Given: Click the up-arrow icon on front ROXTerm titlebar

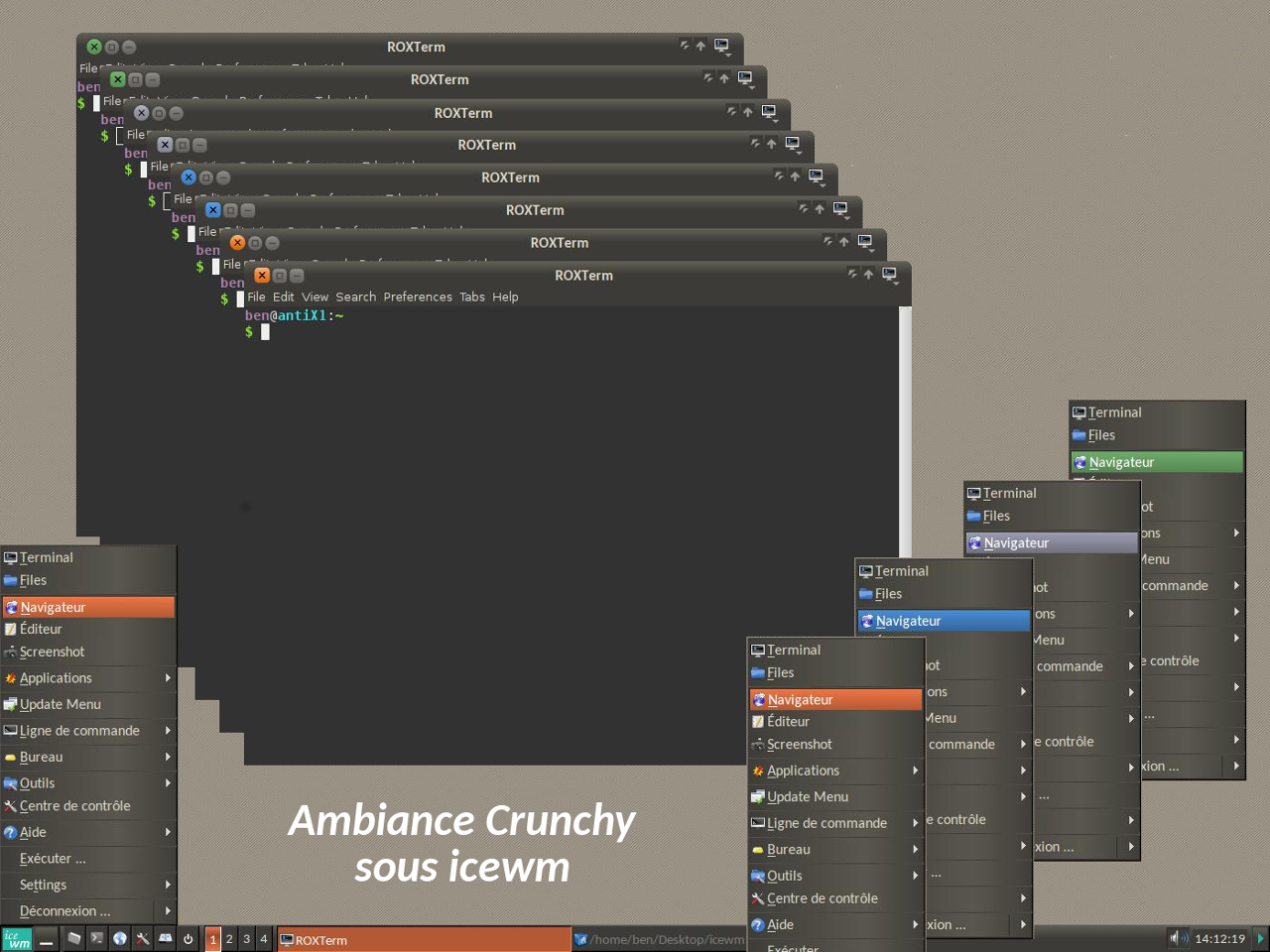Looking at the screenshot, I should 868,275.
